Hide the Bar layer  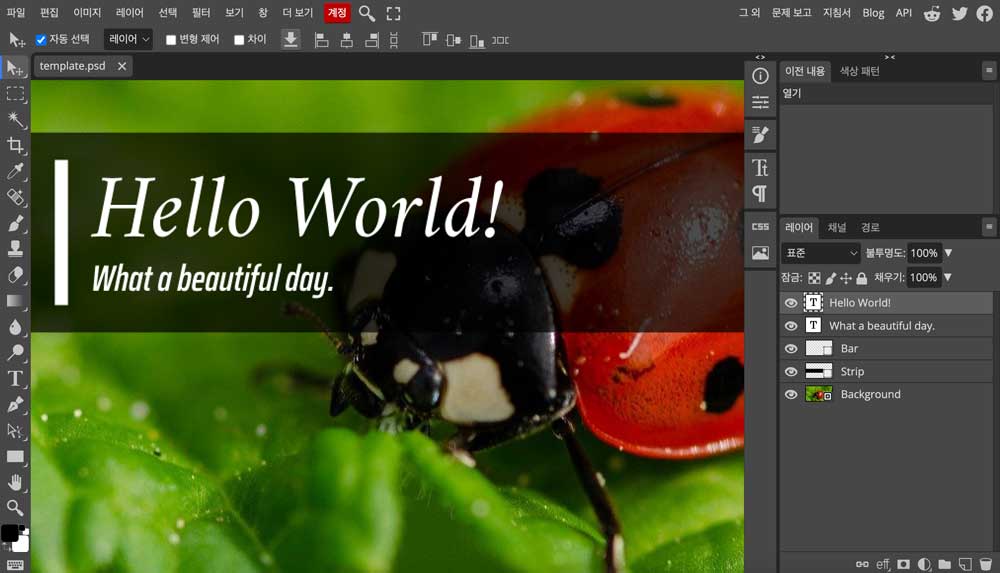pos(791,349)
